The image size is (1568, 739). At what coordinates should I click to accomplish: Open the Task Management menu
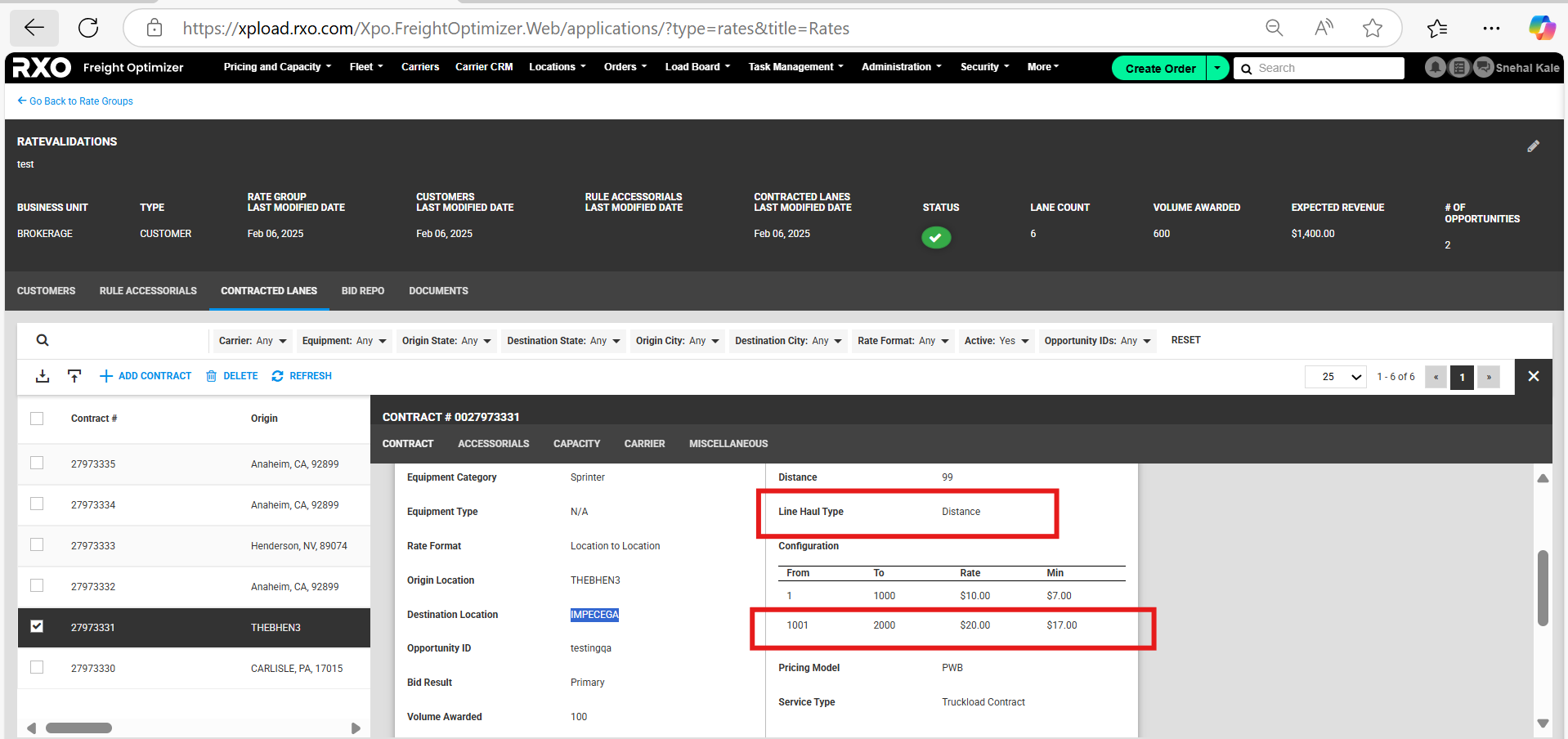click(795, 67)
